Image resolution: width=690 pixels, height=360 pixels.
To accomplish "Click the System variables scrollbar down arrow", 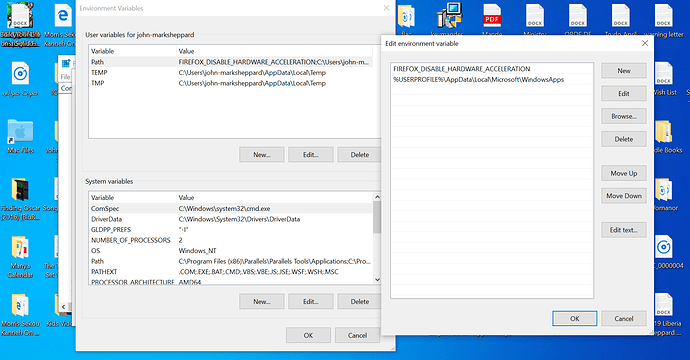I will point(377,279).
